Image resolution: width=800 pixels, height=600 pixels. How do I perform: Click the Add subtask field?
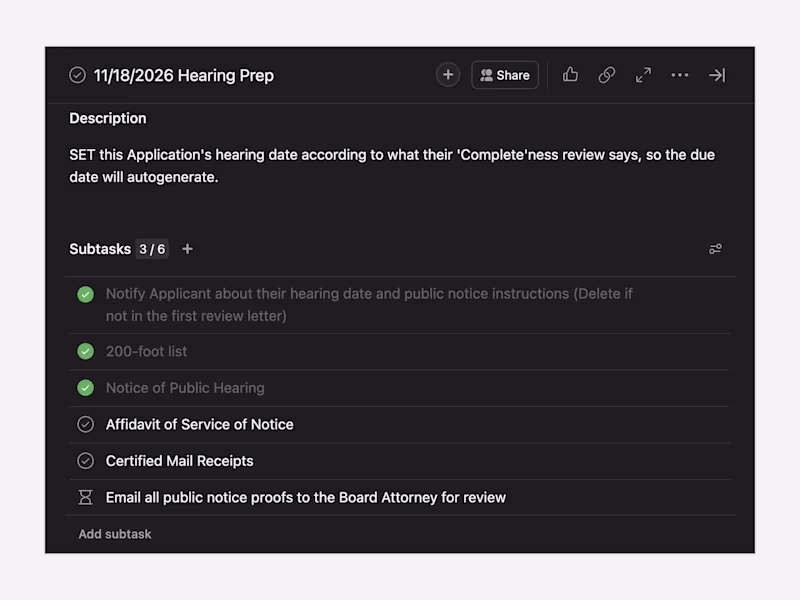[x=115, y=534]
